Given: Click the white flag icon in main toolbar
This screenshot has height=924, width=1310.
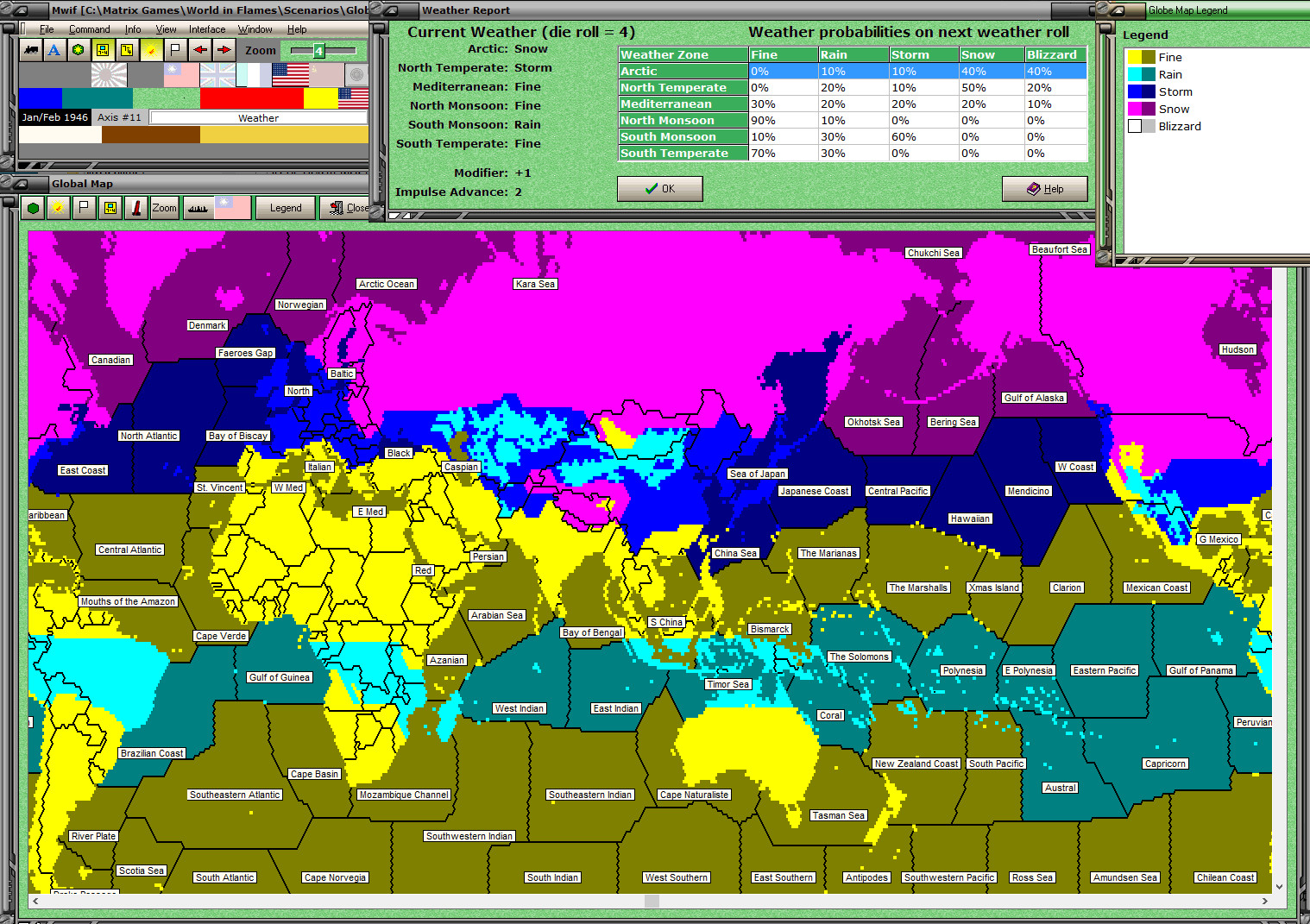Looking at the screenshot, I should [x=175, y=50].
